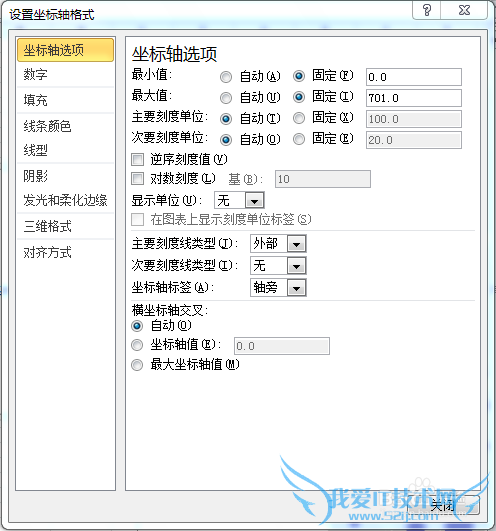Open the 对齐方式 category

click(x=65, y=252)
